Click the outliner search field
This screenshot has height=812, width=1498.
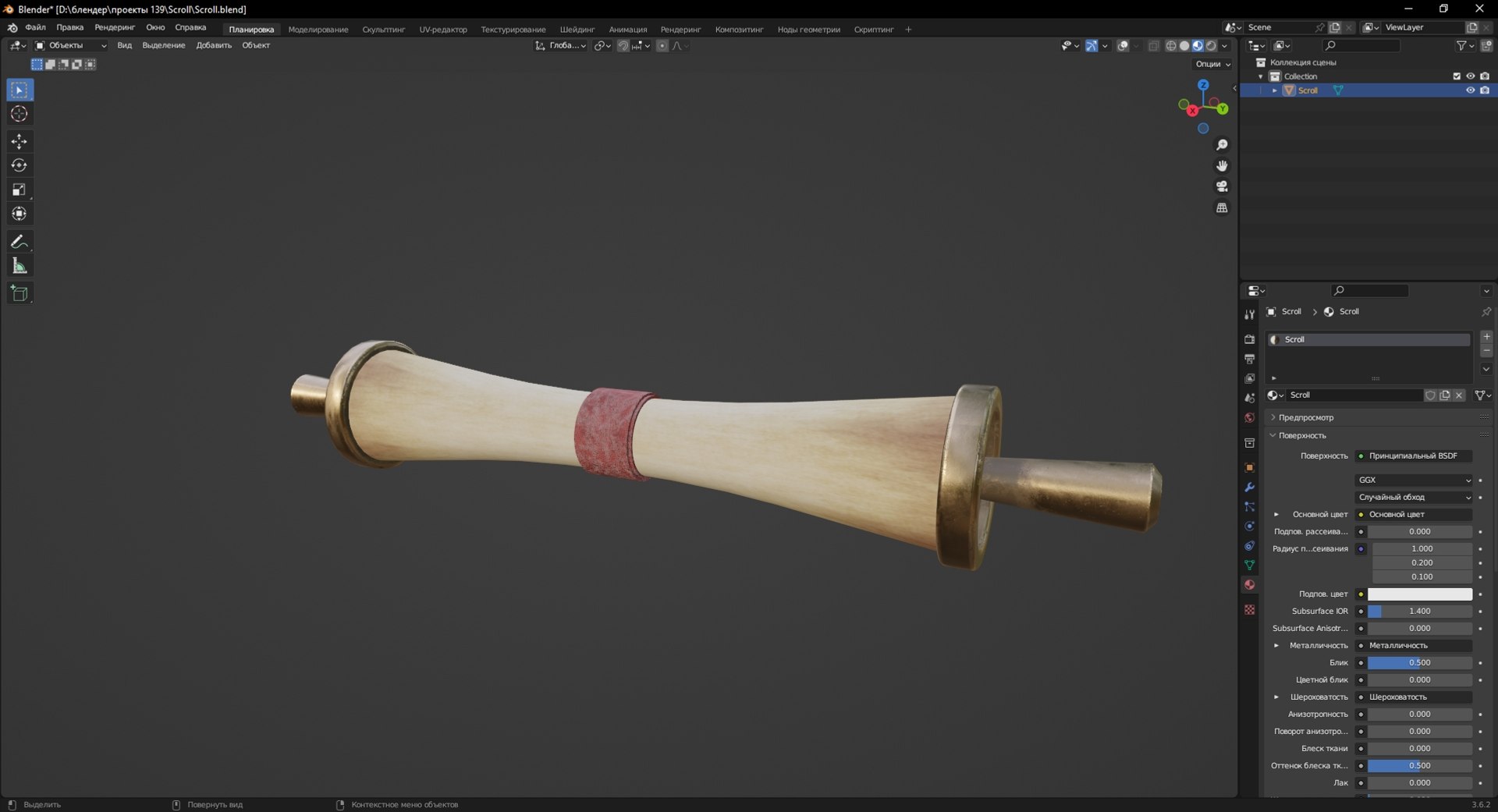1361,46
